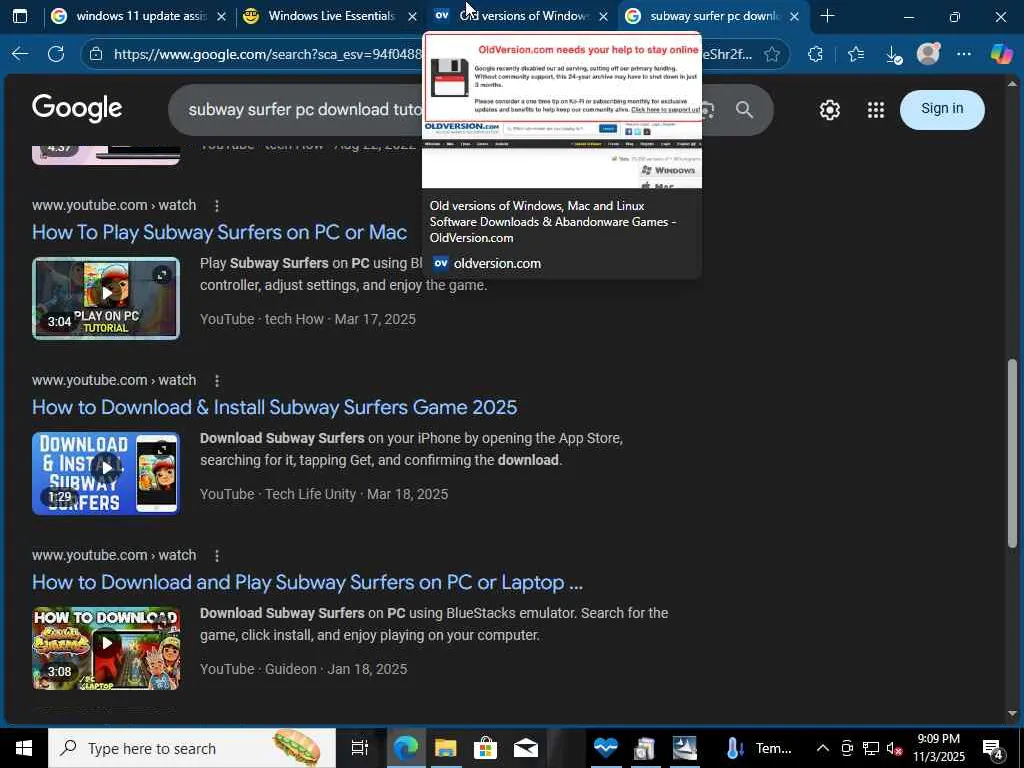Open the Extensions puzzle icon
The width and height of the screenshot is (1024, 768).
(x=815, y=54)
